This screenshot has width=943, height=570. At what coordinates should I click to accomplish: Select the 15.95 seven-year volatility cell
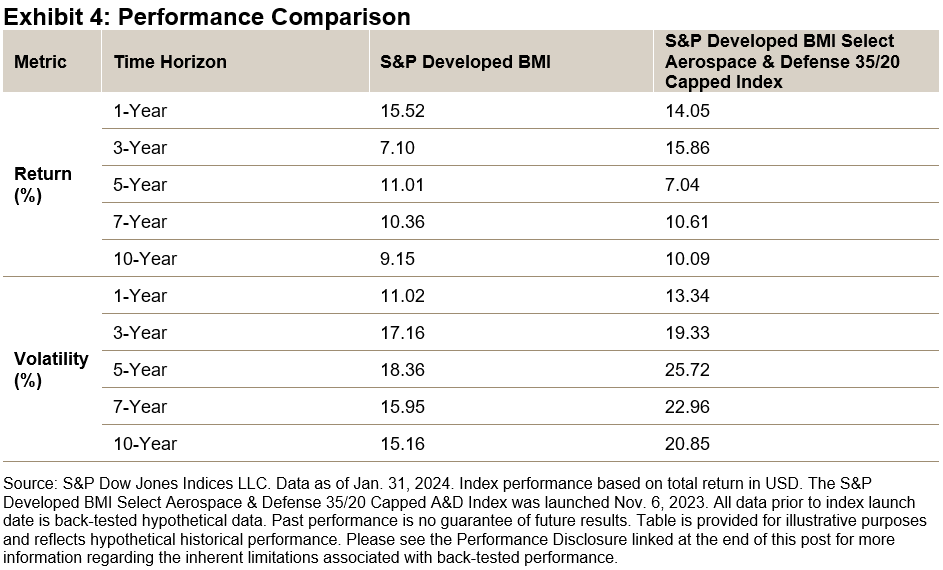click(403, 407)
